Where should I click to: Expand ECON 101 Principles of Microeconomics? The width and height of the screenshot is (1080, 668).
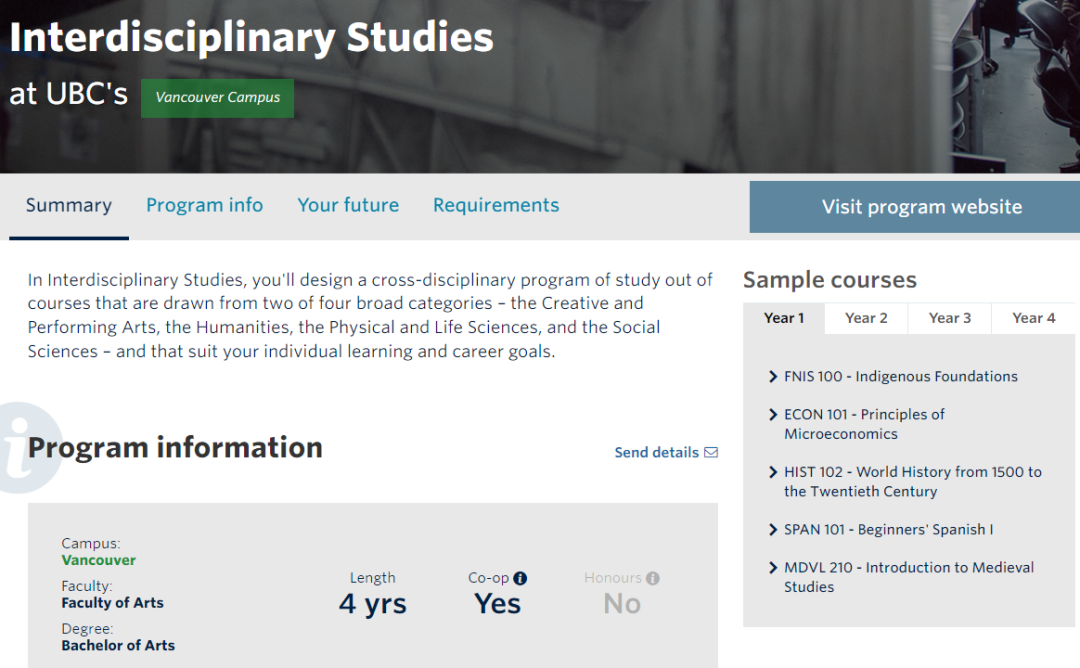(773, 415)
